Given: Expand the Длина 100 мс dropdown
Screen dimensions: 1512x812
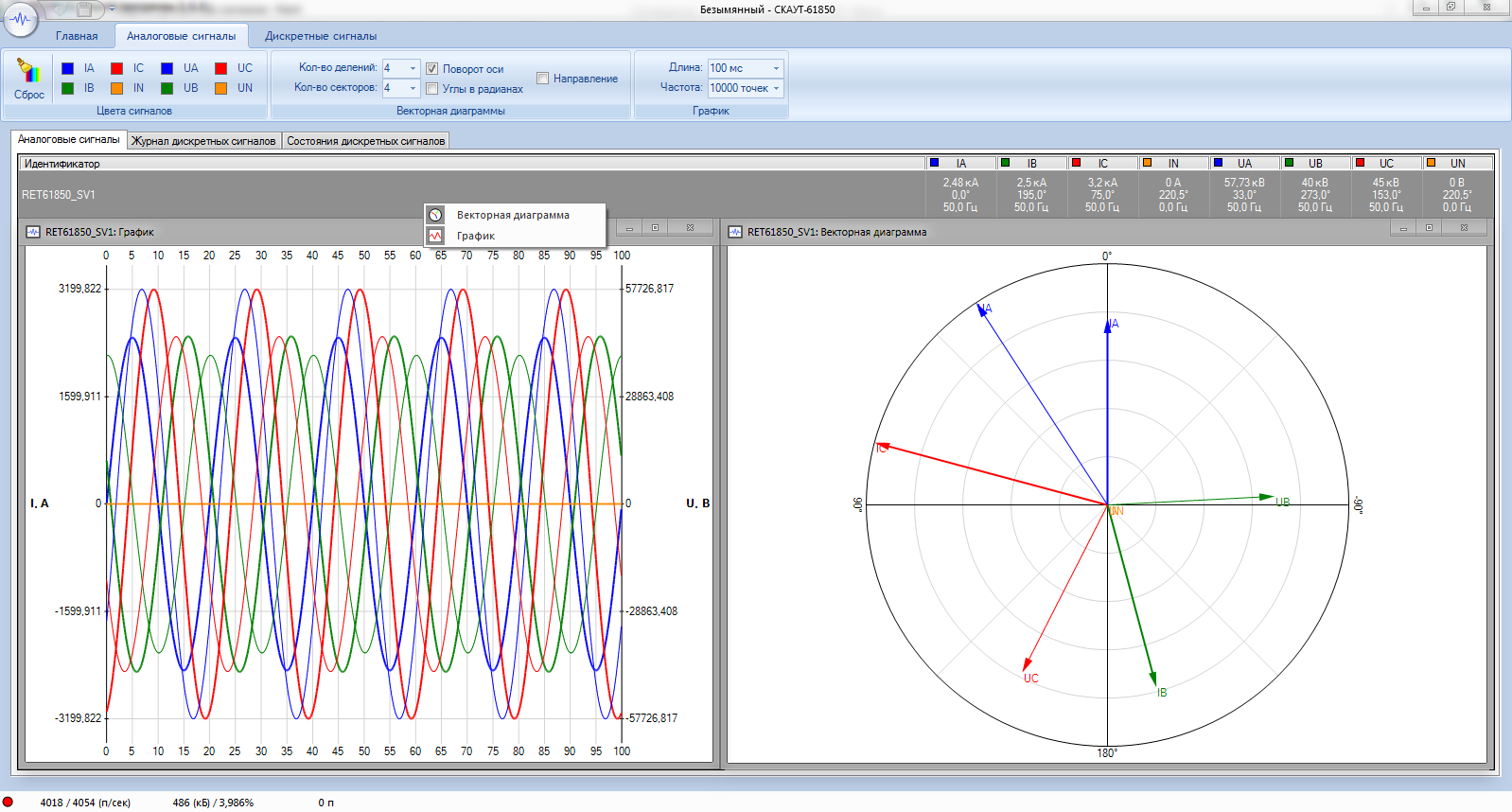Looking at the screenshot, I should 776,68.
